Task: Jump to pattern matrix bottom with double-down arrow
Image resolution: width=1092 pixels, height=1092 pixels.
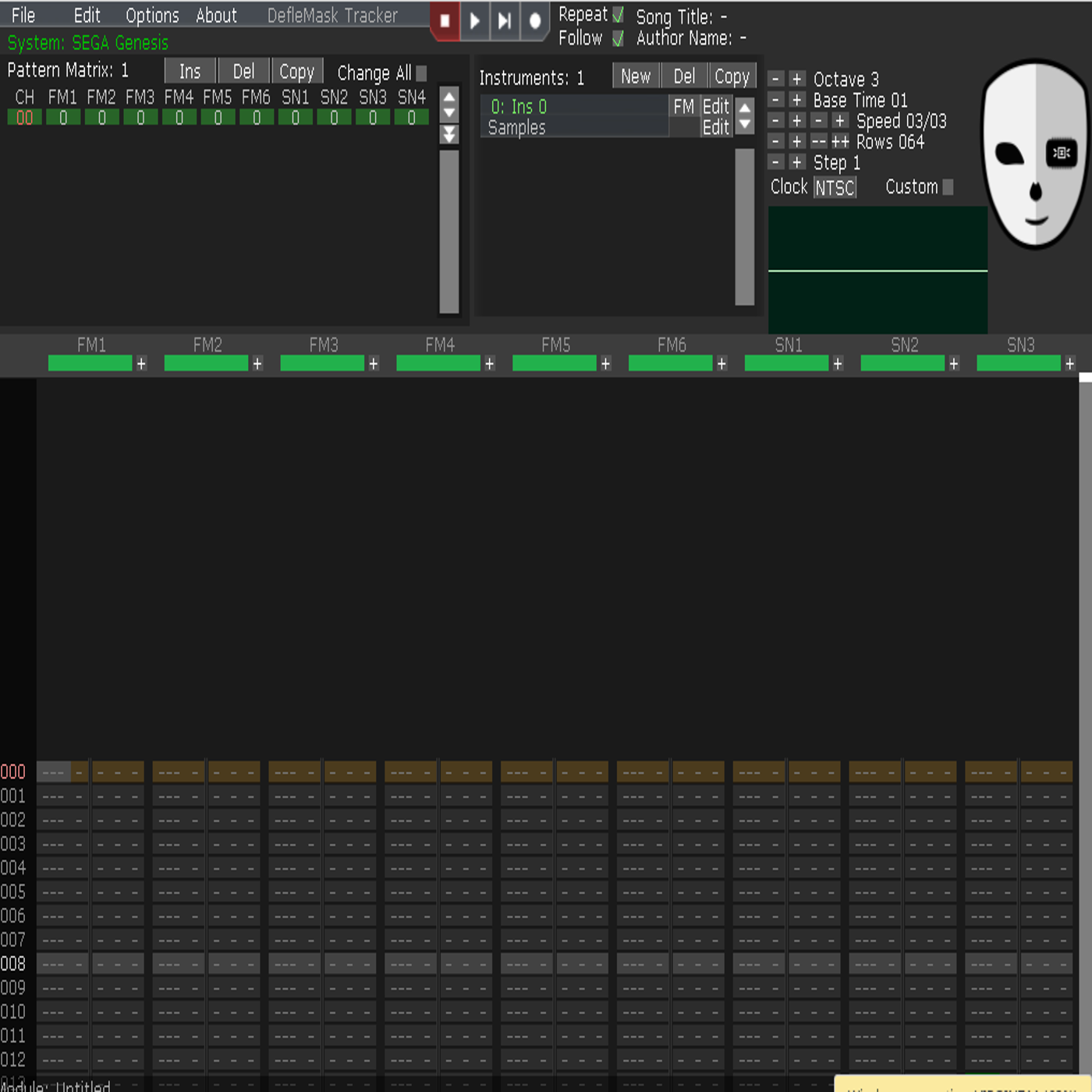Action: tap(449, 134)
